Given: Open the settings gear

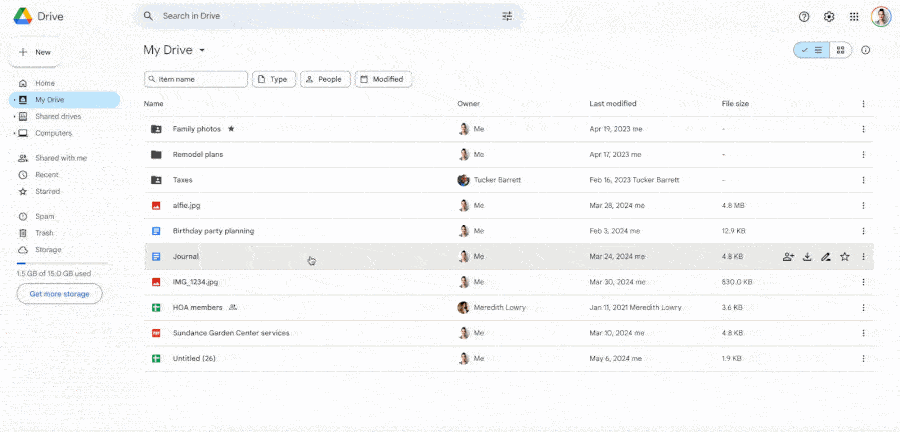Looking at the screenshot, I should point(829,16).
